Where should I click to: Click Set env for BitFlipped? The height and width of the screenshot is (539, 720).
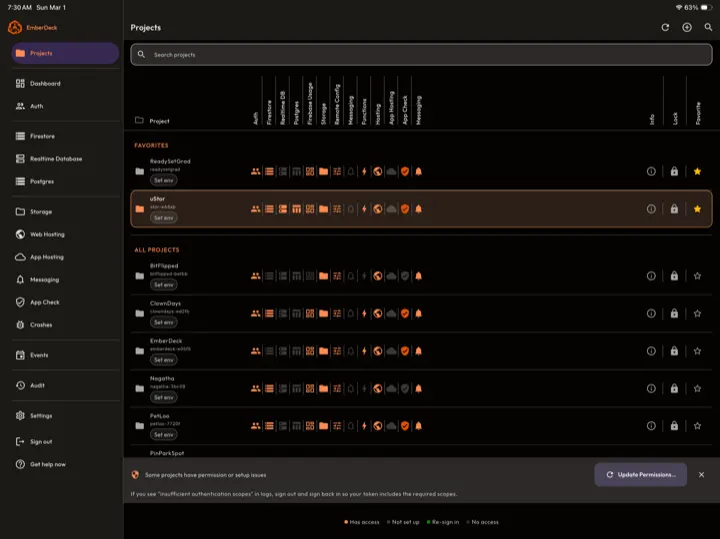click(x=163, y=285)
